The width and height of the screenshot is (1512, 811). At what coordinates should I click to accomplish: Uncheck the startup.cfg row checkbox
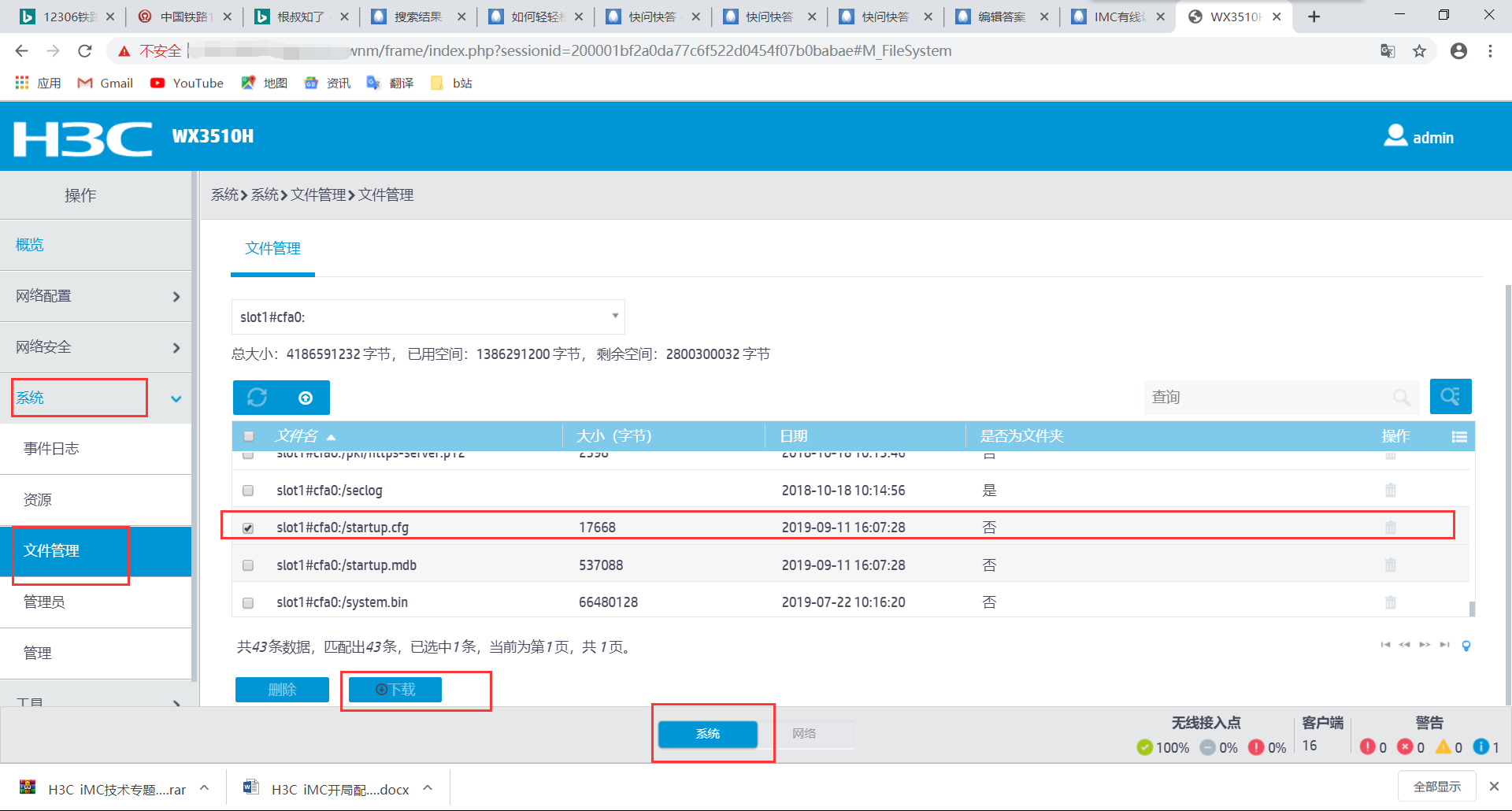click(248, 528)
